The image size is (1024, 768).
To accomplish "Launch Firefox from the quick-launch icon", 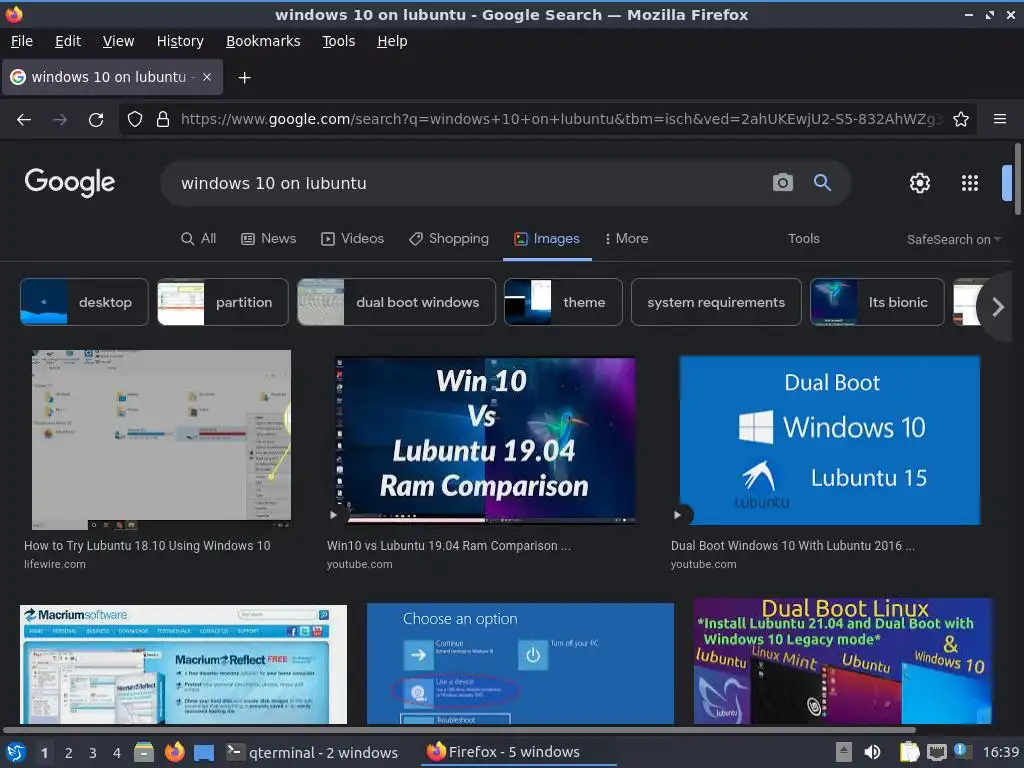I will pos(174,752).
